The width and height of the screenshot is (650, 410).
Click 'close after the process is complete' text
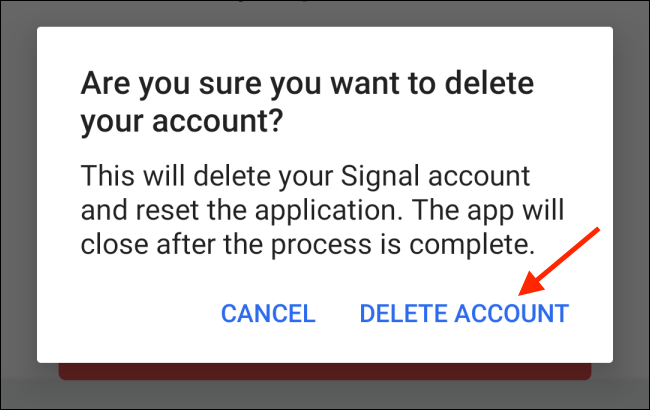(x=308, y=245)
